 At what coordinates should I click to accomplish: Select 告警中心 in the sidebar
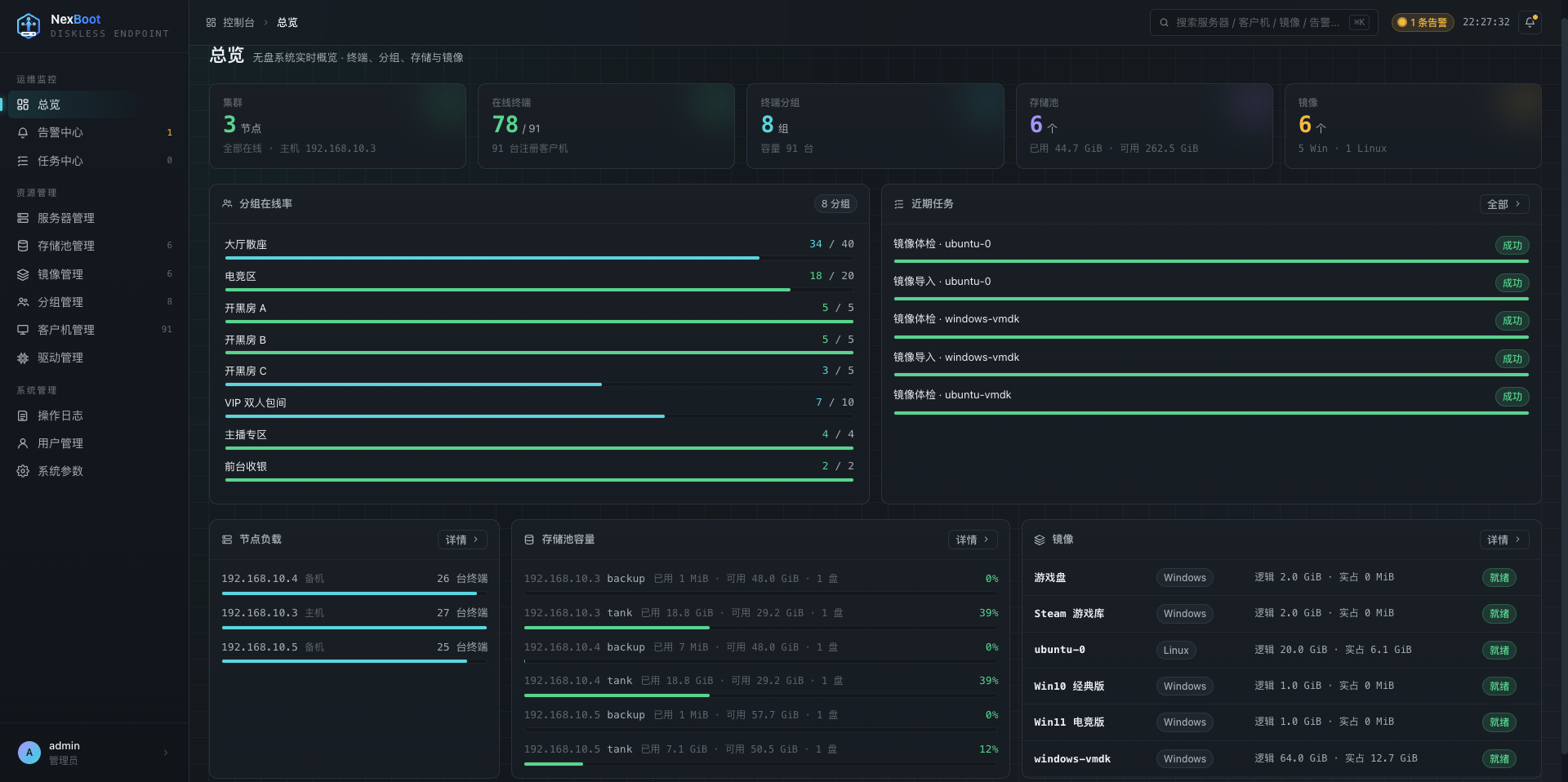pyautogui.click(x=94, y=132)
